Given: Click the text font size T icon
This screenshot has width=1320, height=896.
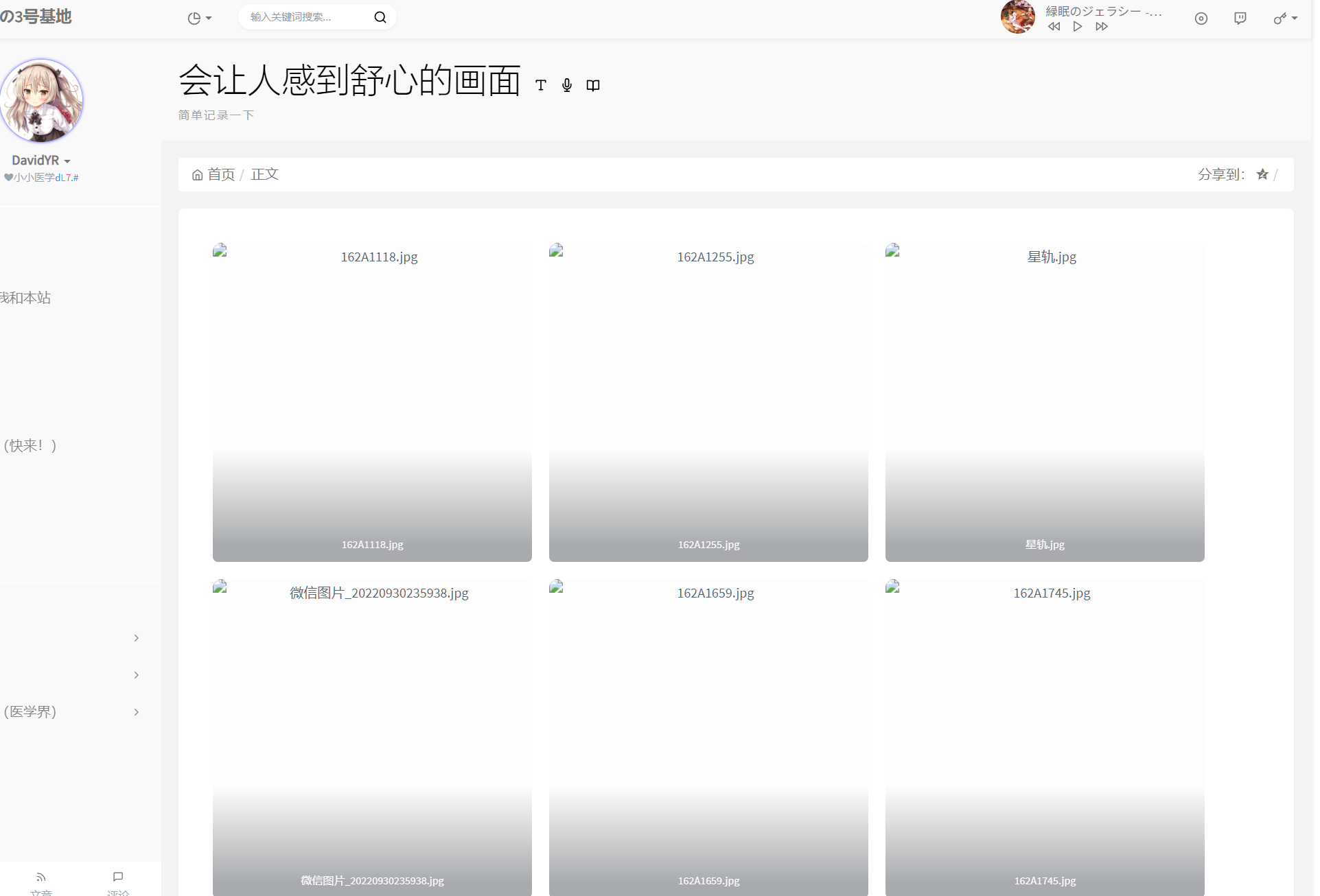Looking at the screenshot, I should click(541, 85).
